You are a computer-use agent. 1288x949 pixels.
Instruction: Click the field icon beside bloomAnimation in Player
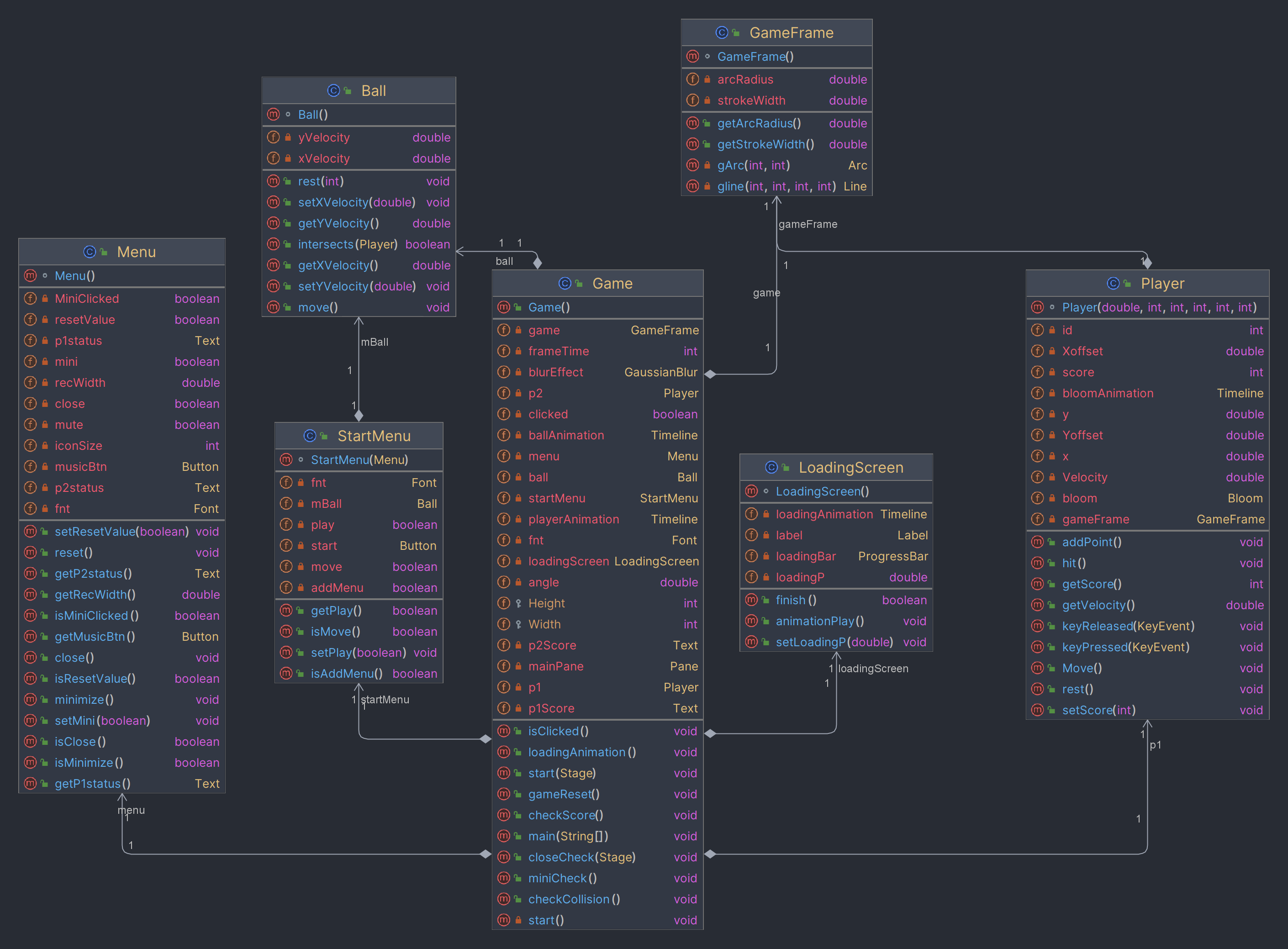click(1038, 393)
